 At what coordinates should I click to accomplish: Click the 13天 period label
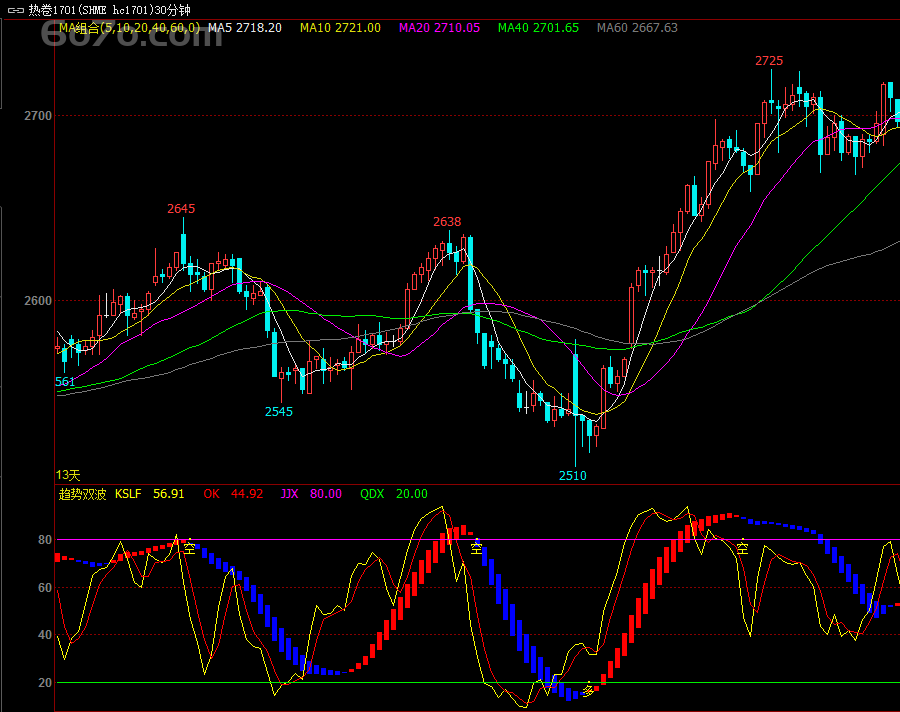point(68,475)
